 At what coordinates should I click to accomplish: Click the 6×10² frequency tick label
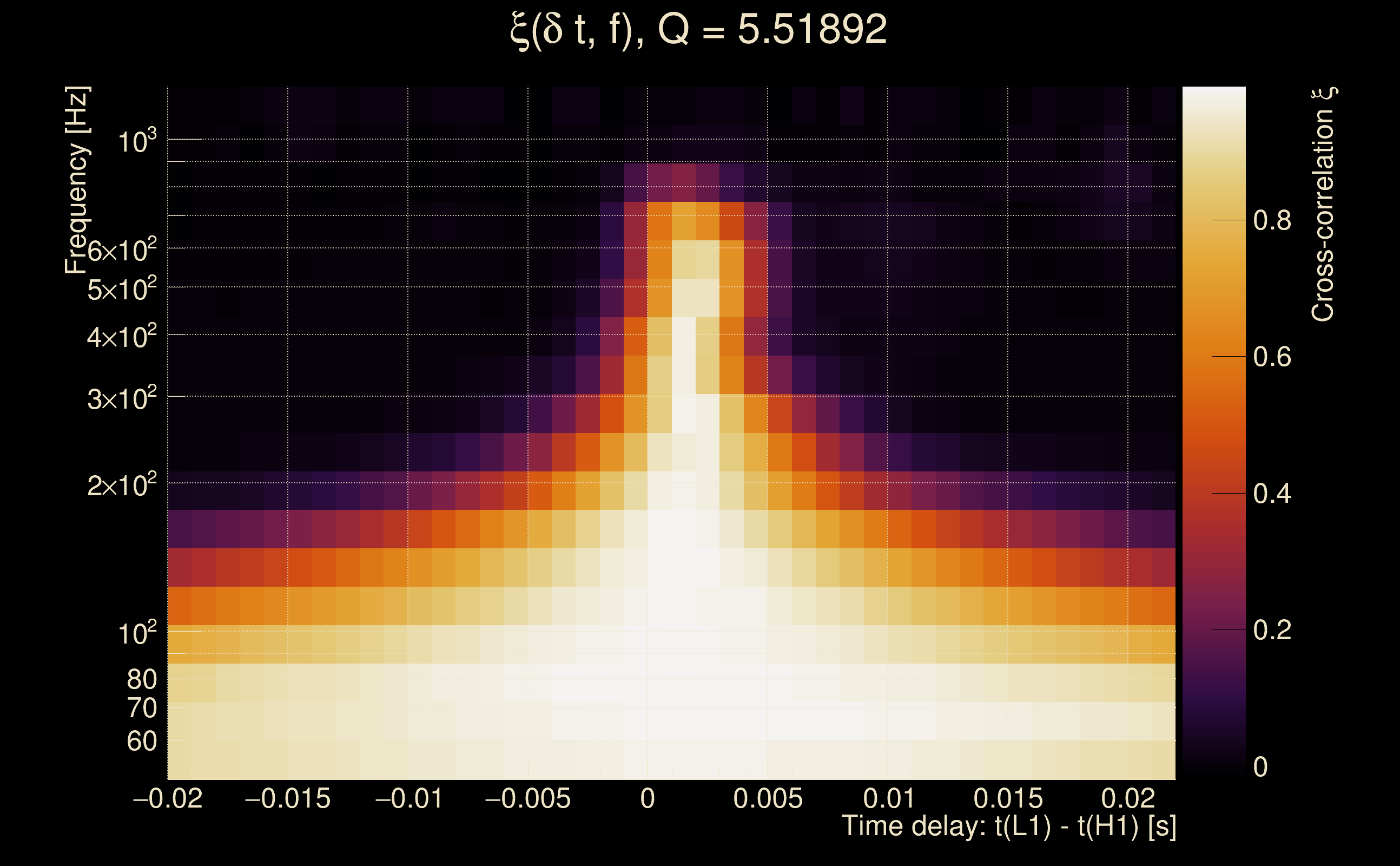click(121, 250)
